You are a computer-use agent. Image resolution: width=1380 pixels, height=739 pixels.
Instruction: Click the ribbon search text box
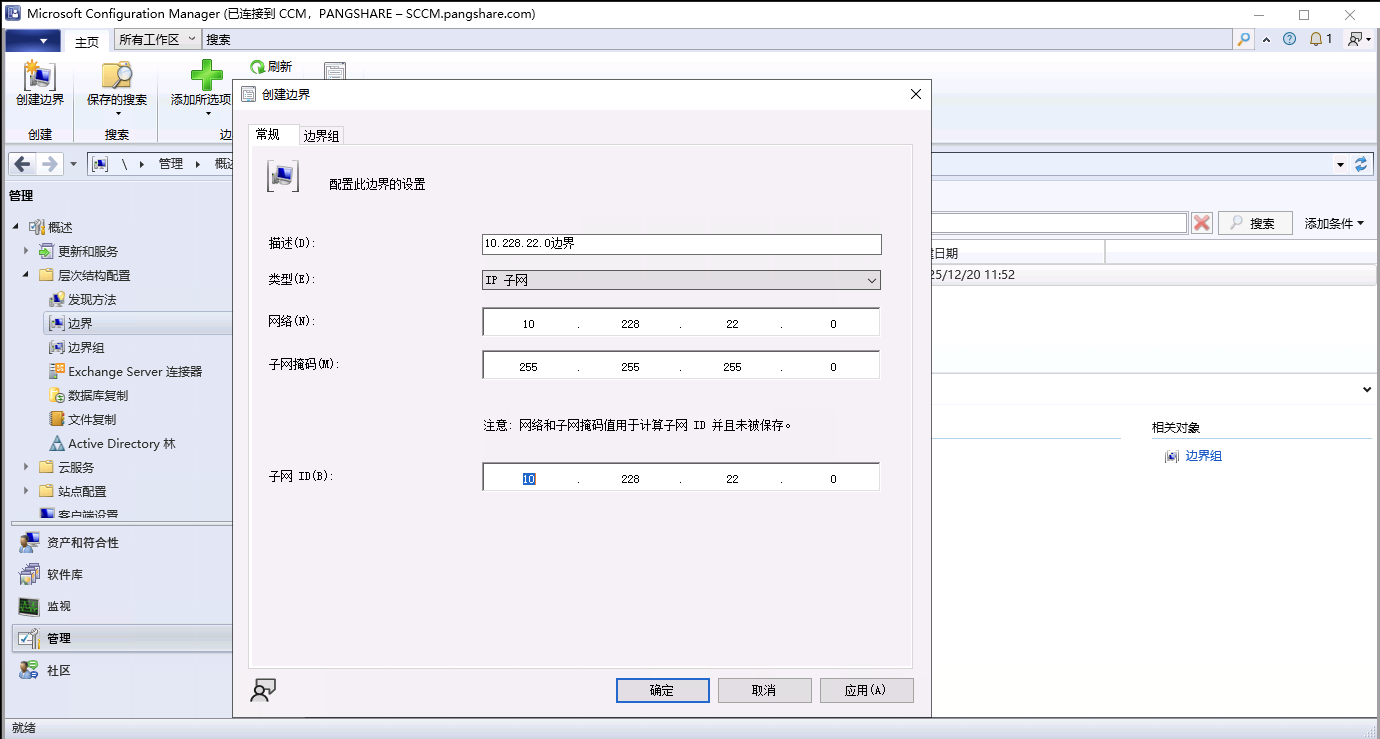tap(717, 40)
